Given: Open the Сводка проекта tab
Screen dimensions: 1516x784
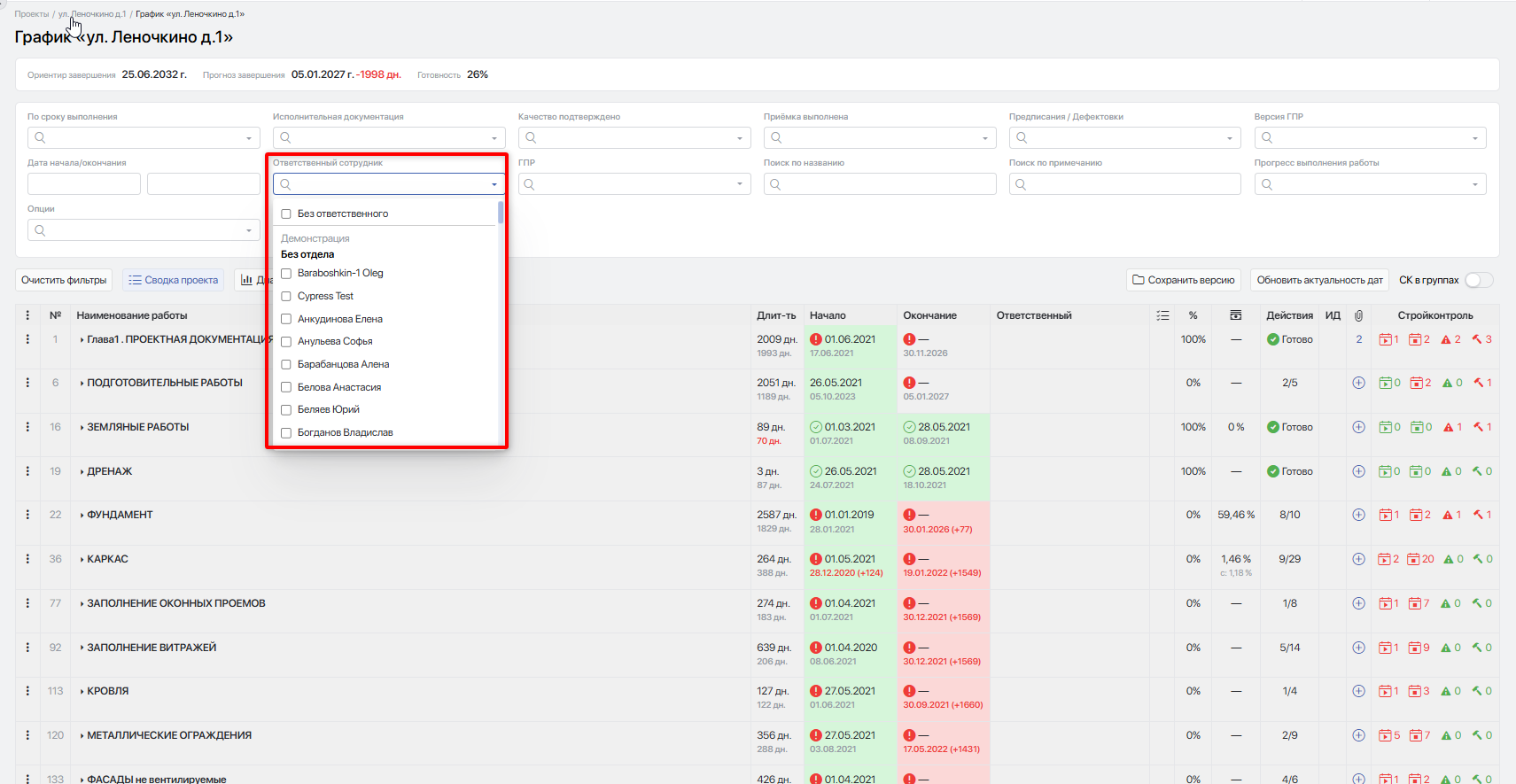Looking at the screenshot, I should tap(173, 280).
